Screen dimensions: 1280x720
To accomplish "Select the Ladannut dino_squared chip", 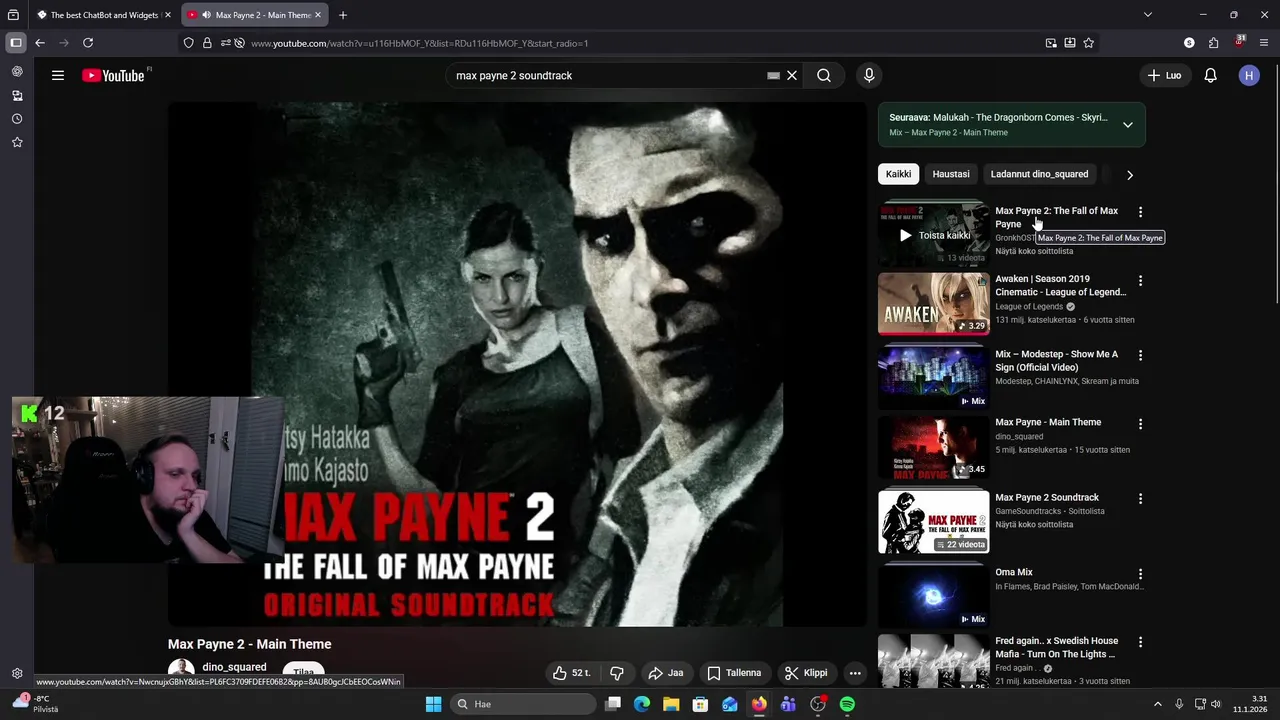I will [x=1039, y=174].
